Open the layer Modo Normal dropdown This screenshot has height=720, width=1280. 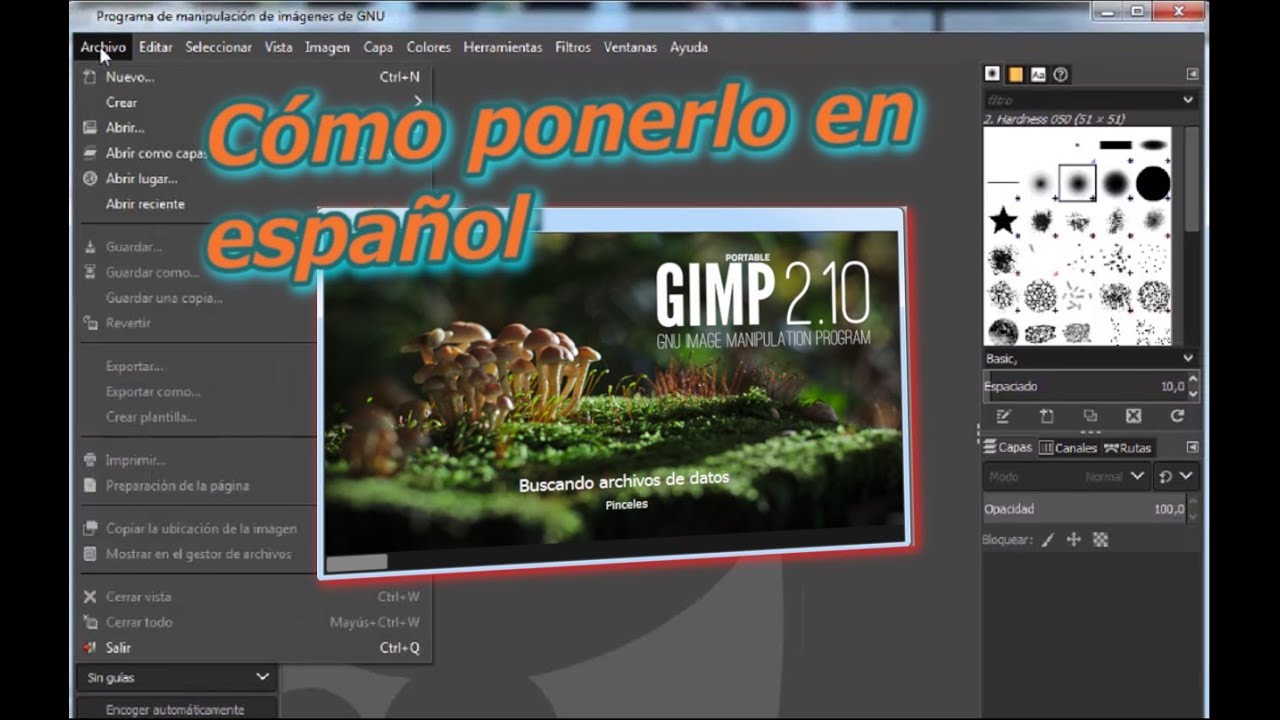1066,477
